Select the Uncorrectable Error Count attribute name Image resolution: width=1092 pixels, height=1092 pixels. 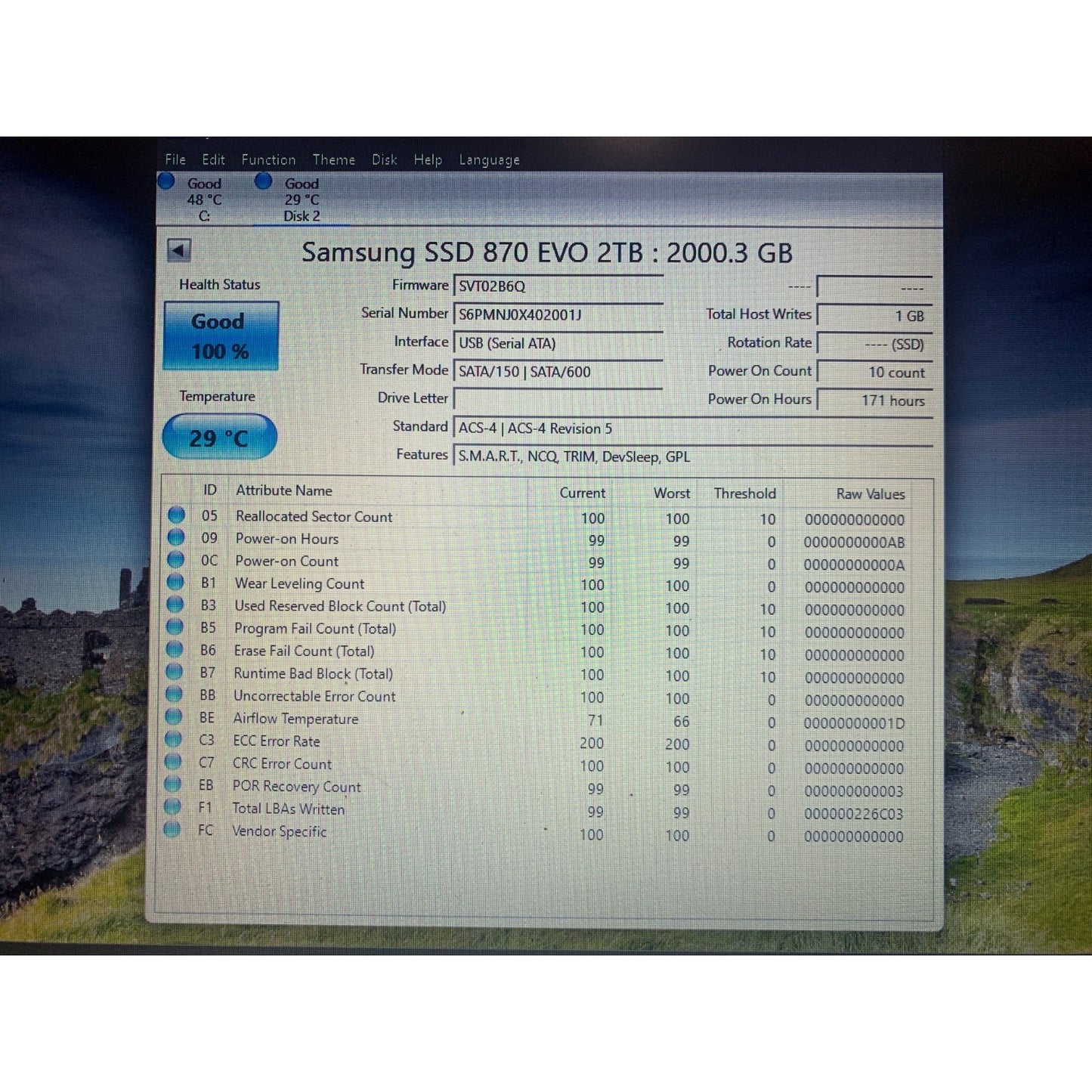(314, 696)
